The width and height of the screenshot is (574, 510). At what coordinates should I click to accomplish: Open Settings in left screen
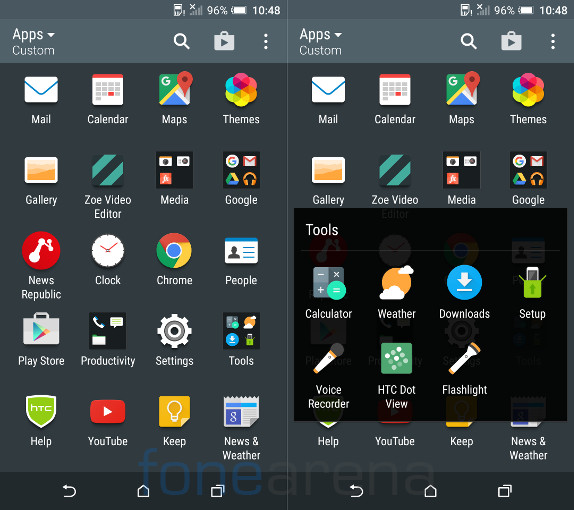click(x=174, y=331)
